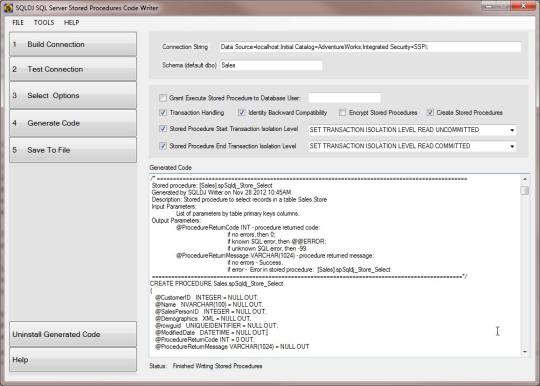Viewport: 540px width, 386px height.
Task: Enable Grant Execute Stored Procedure to Database User
Action: pos(163,98)
